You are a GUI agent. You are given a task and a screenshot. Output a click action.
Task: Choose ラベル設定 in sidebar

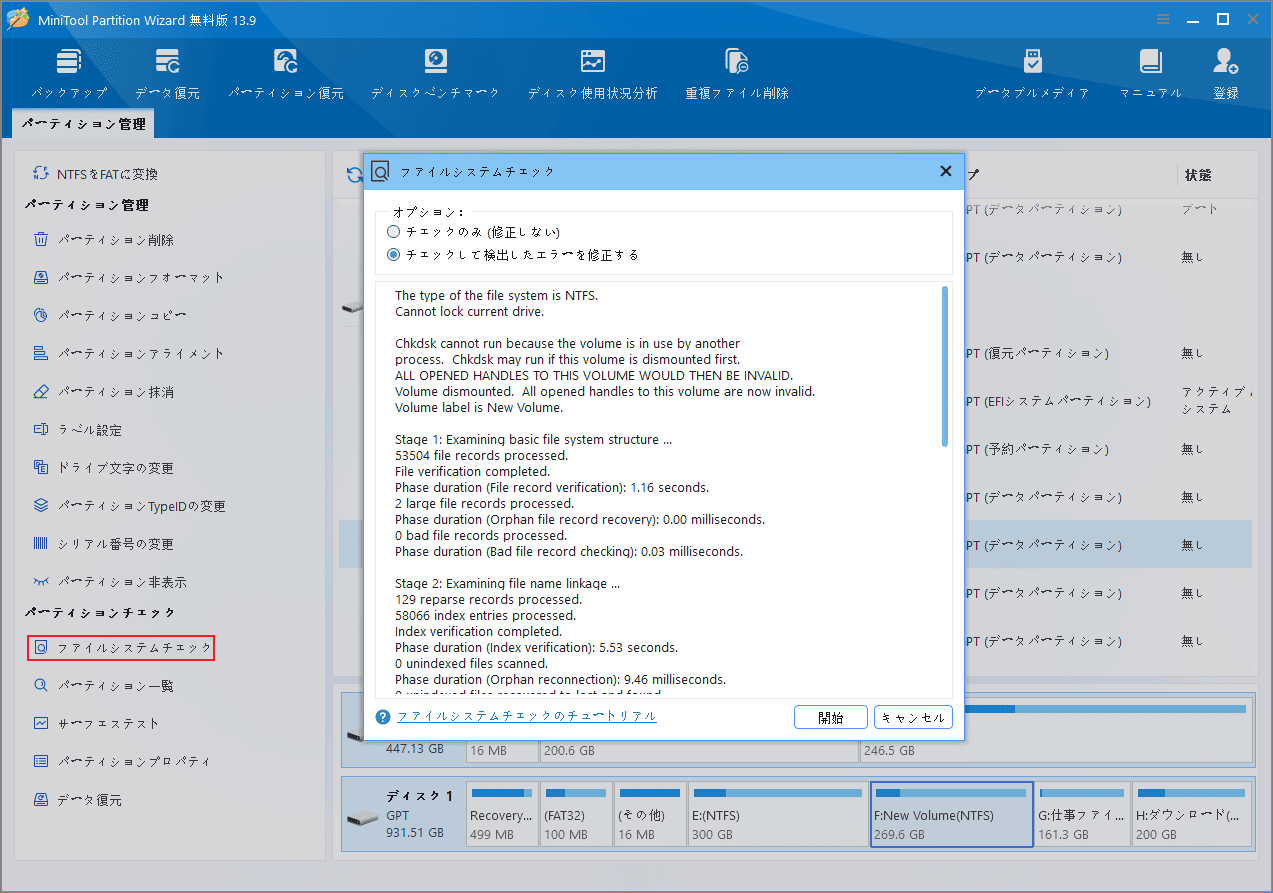coord(78,430)
